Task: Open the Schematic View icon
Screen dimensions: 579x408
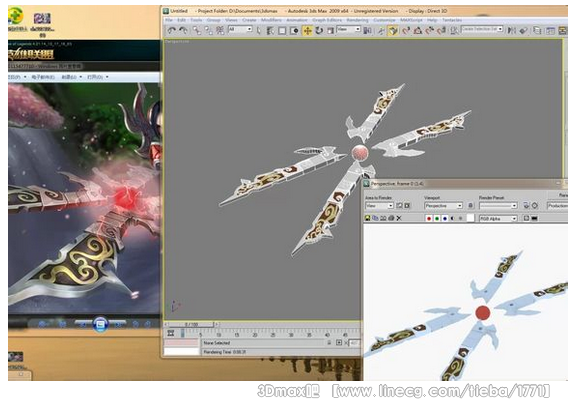Action: click(562, 31)
